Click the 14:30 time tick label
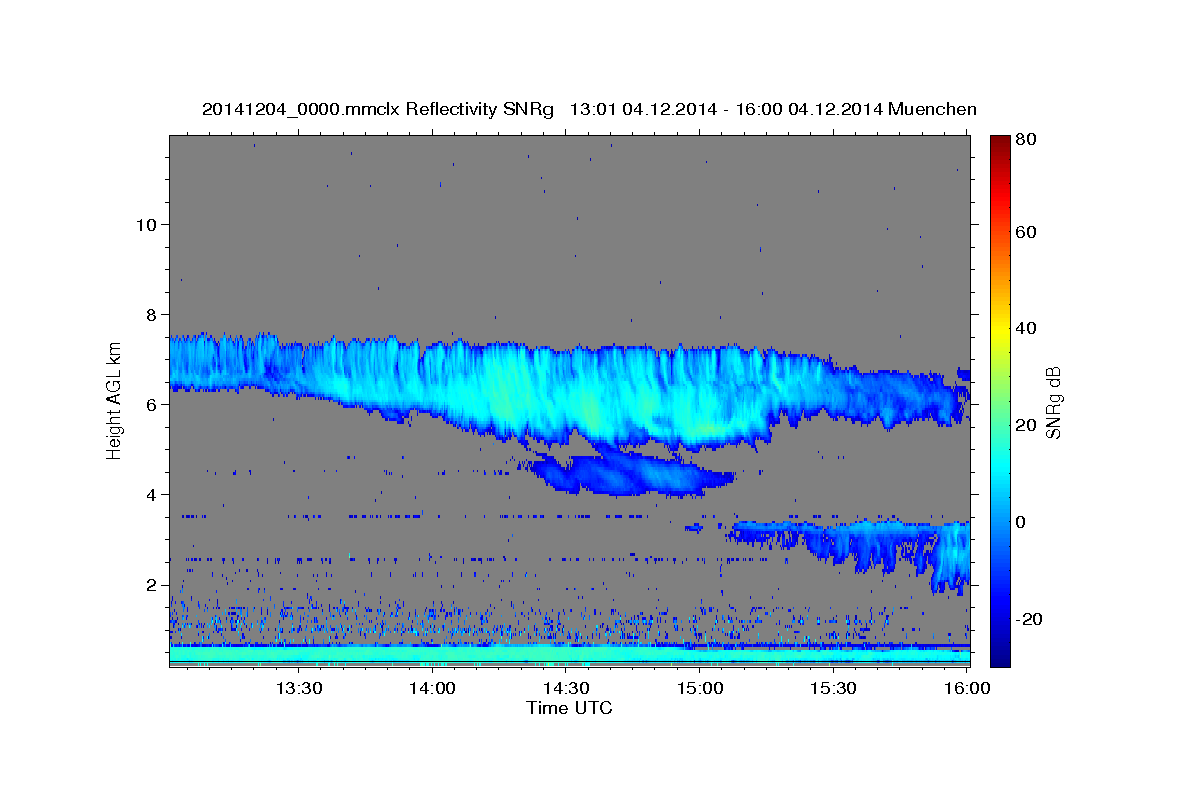The height and width of the screenshot is (800, 1200). coord(566,688)
